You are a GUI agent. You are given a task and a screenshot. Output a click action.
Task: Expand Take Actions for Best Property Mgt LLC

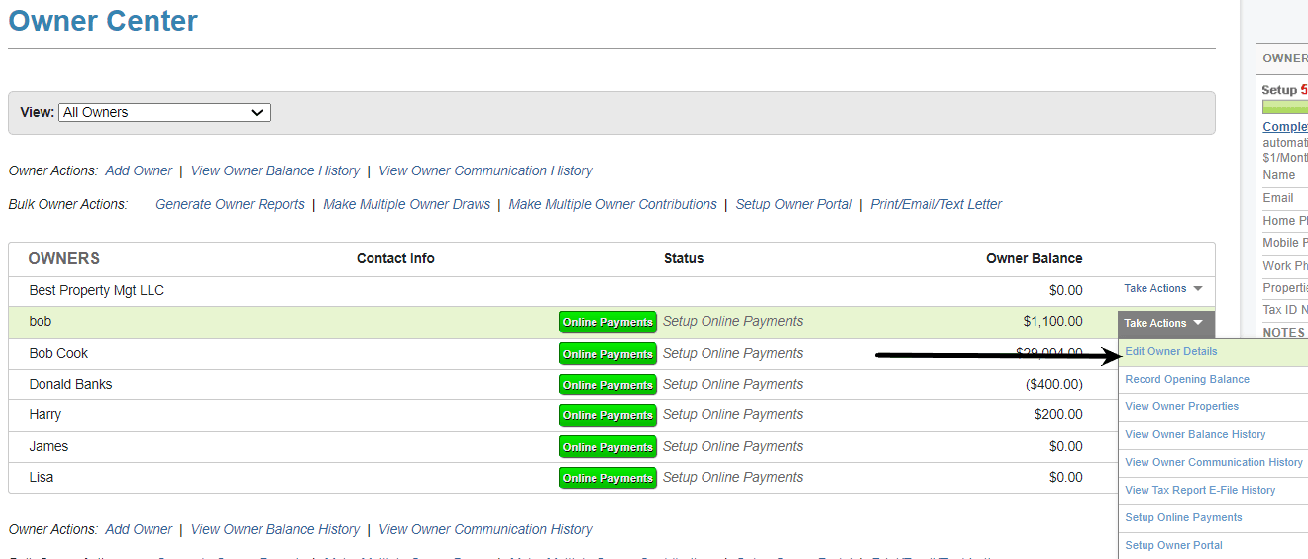(1162, 288)
